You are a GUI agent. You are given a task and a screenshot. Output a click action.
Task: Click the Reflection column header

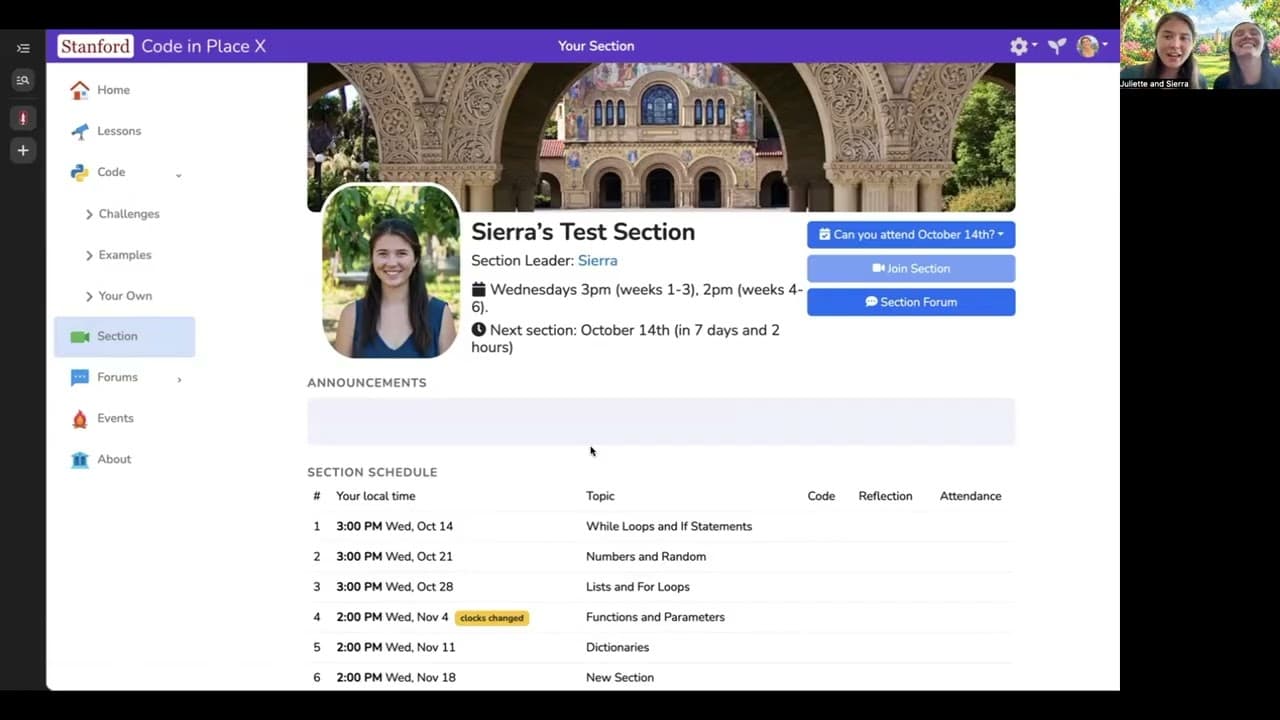tap(885, 496)
